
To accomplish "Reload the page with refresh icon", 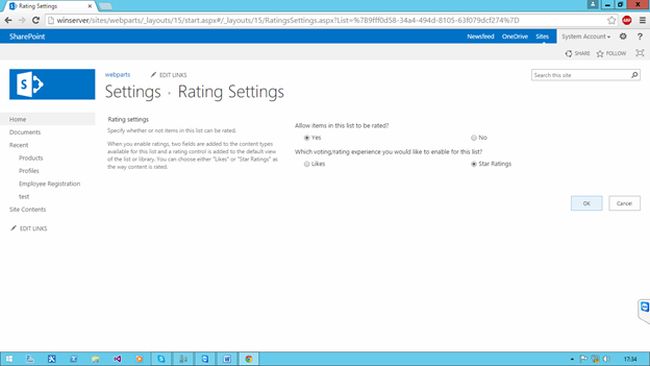I will pos(36,20).
